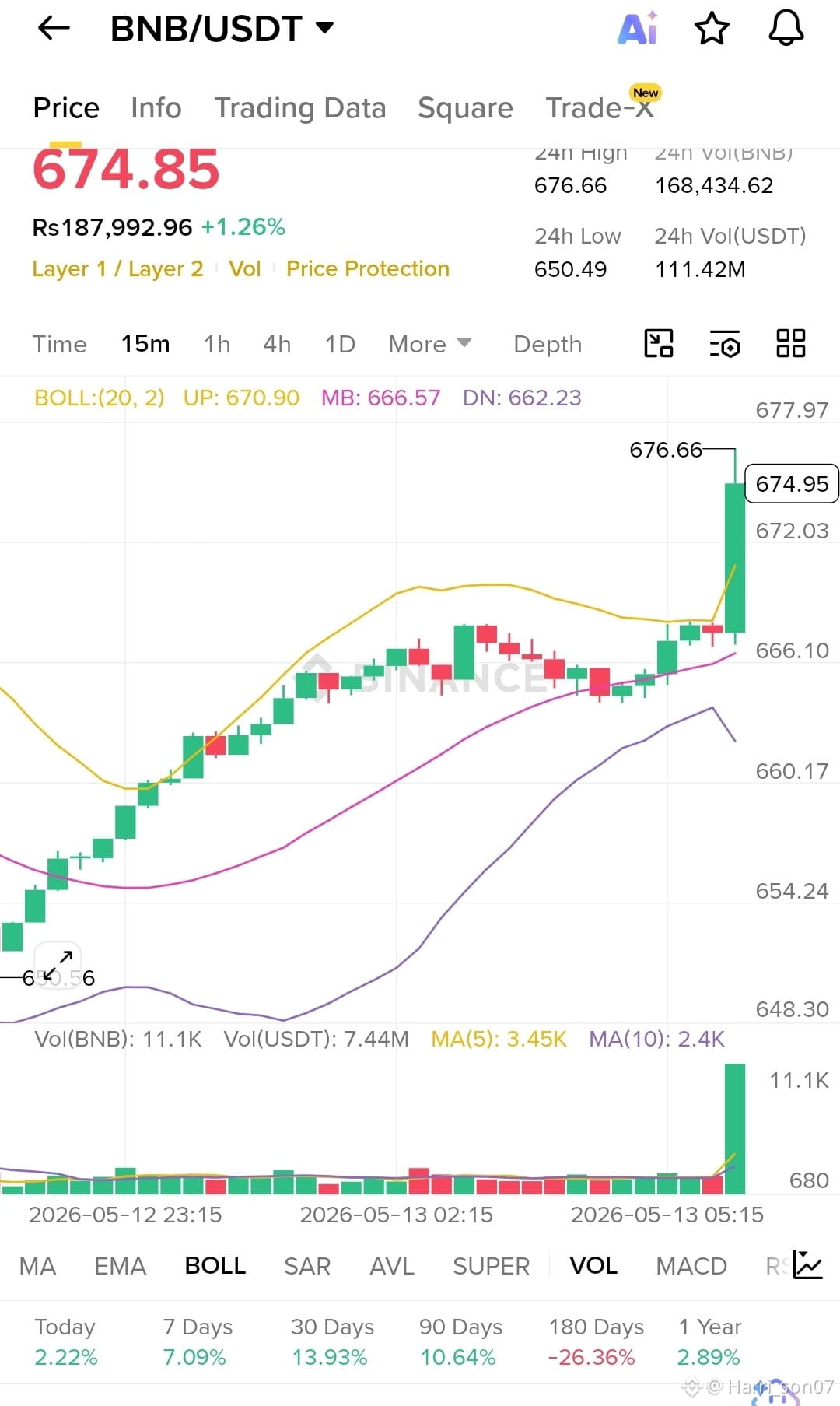Tap the Layer 1 / Layer 2 tag
The width and height of the screenshot is (840, 1406).
point(117,268)
